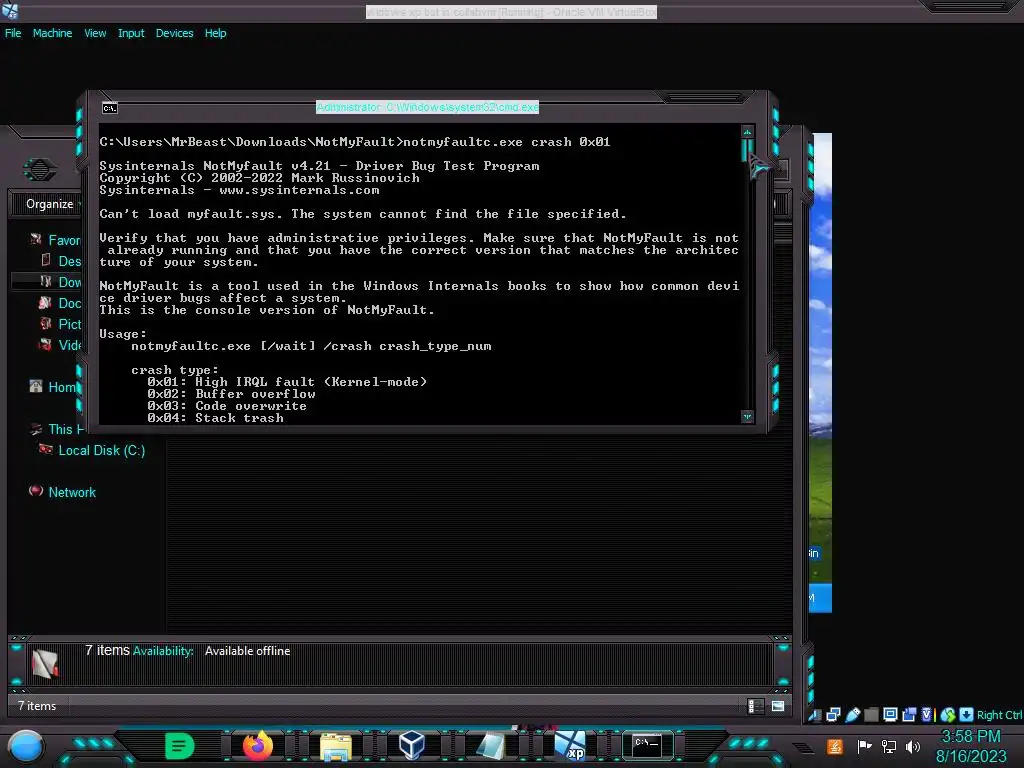Screen dimensions: 1024x768
Task: Click the folder thumbnail in details pane
Action: point(45,664)
